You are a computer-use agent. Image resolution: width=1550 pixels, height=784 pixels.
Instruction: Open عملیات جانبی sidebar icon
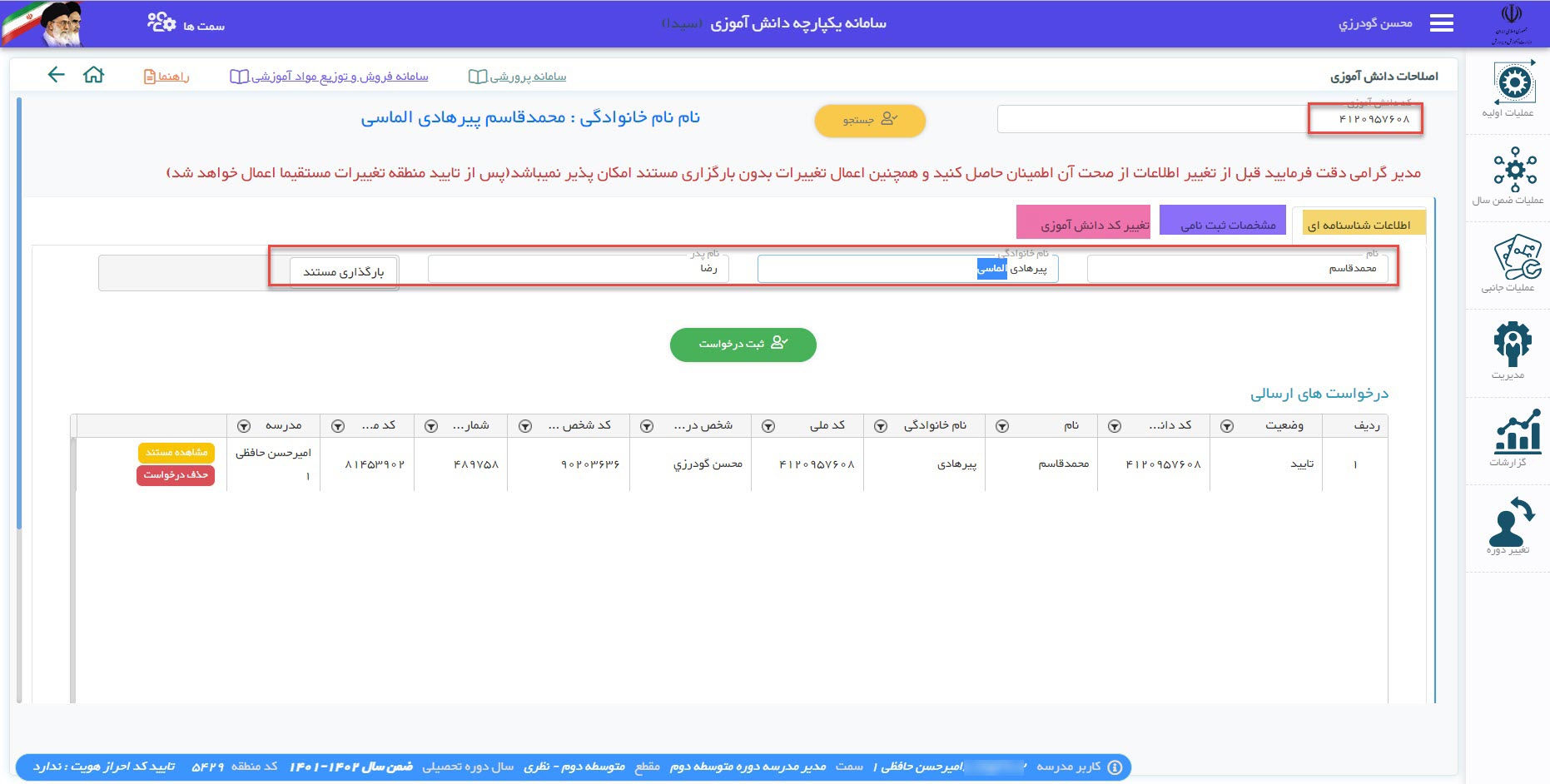pyautogui.click(x=1514, y=258)
